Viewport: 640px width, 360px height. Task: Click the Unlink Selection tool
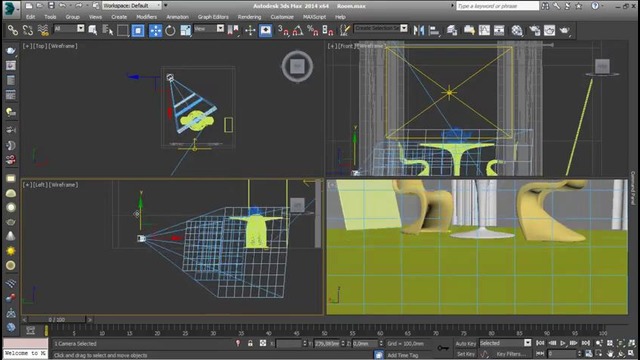click(28, 30)
